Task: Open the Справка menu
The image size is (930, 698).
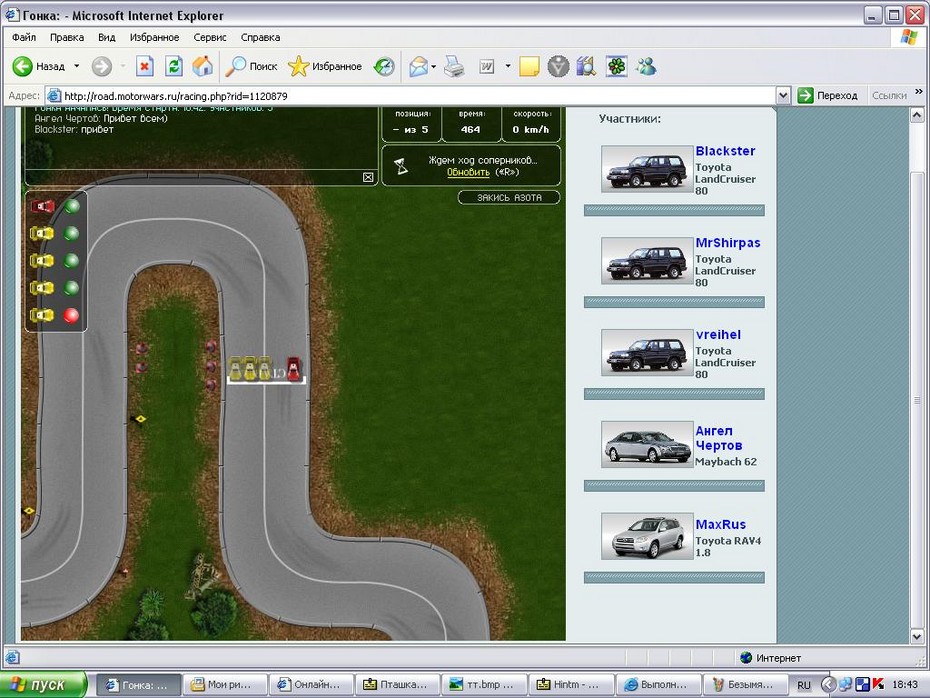Action: point(260,37)
